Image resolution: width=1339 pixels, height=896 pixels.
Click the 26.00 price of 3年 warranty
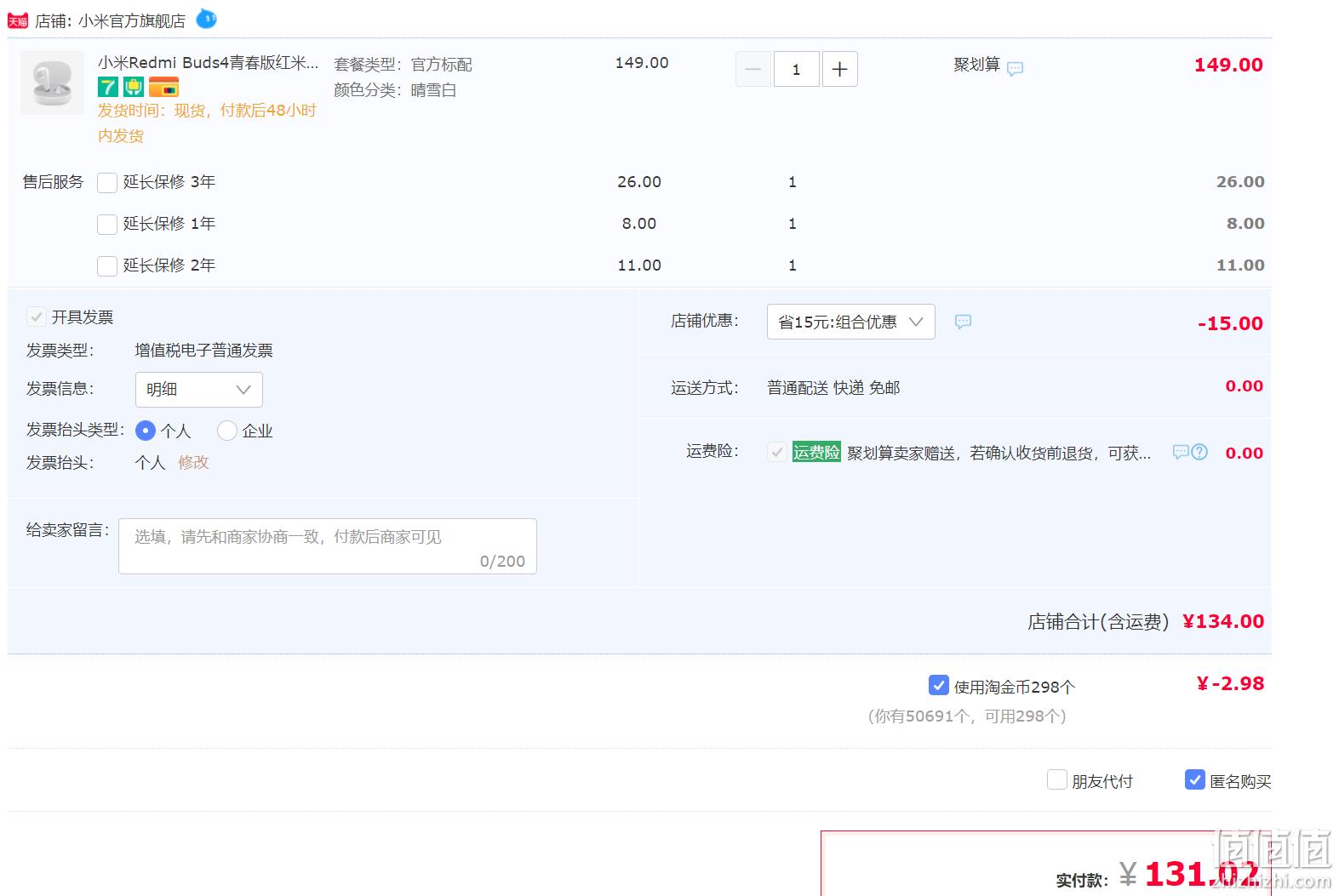click(x=639, y=182)
